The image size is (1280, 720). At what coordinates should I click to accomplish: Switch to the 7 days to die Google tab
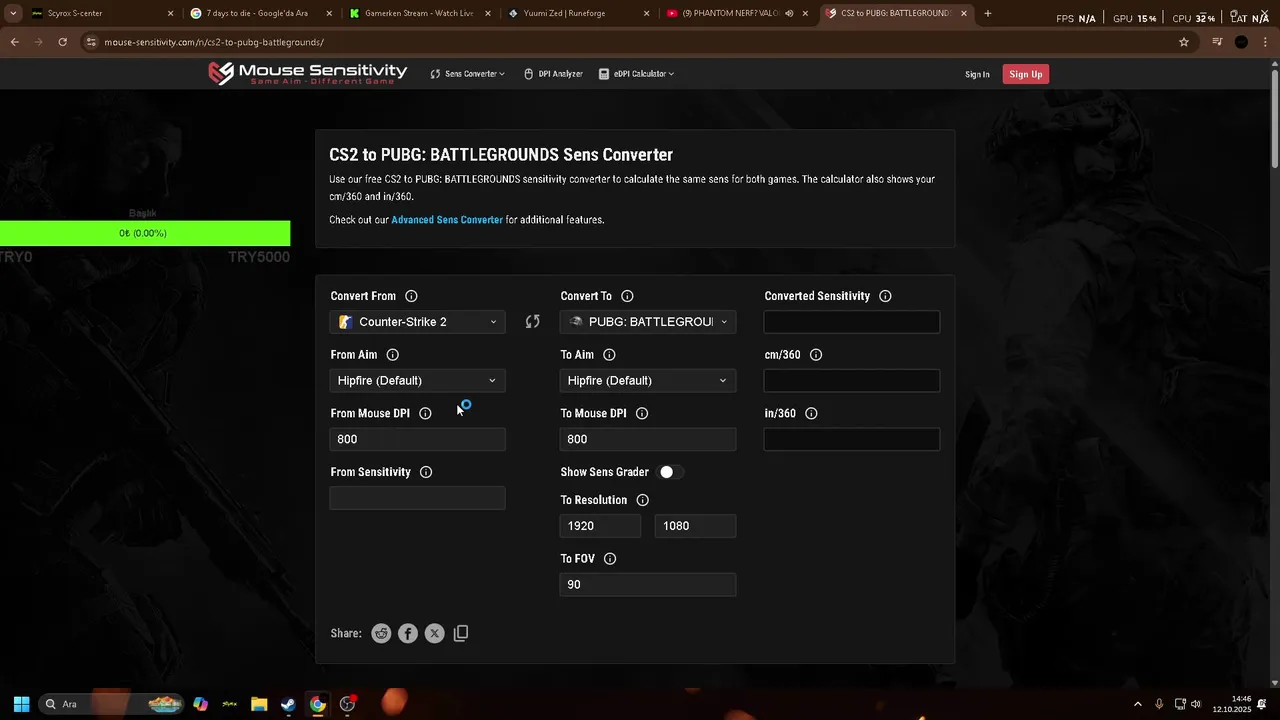point(262,14)
